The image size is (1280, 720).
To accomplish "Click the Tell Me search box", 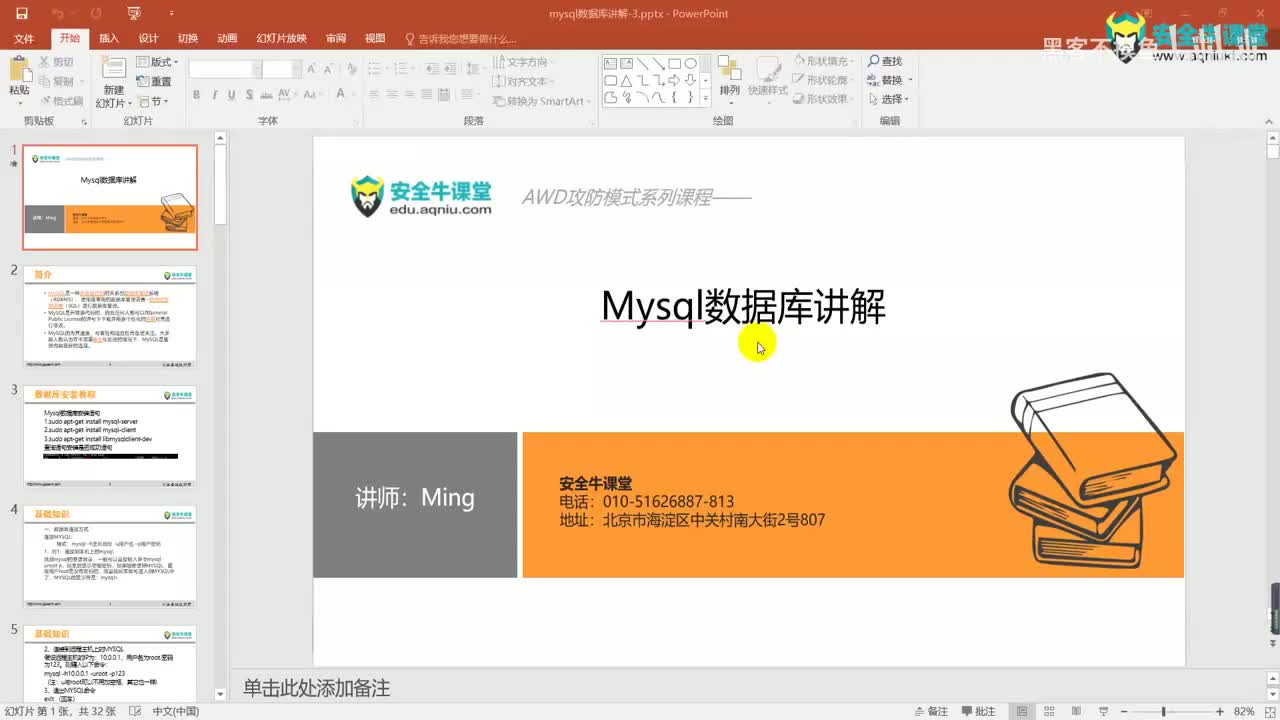I will (461, 39).
